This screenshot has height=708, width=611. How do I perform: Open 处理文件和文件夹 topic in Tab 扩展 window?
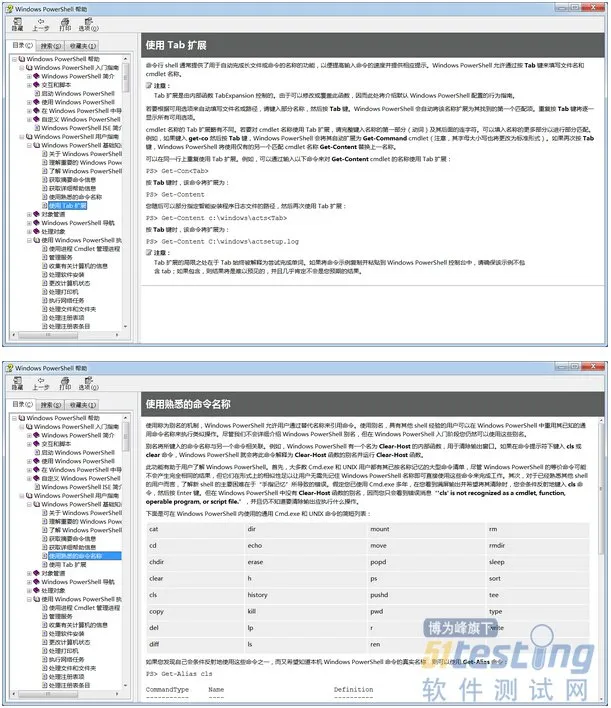(72, 309)
